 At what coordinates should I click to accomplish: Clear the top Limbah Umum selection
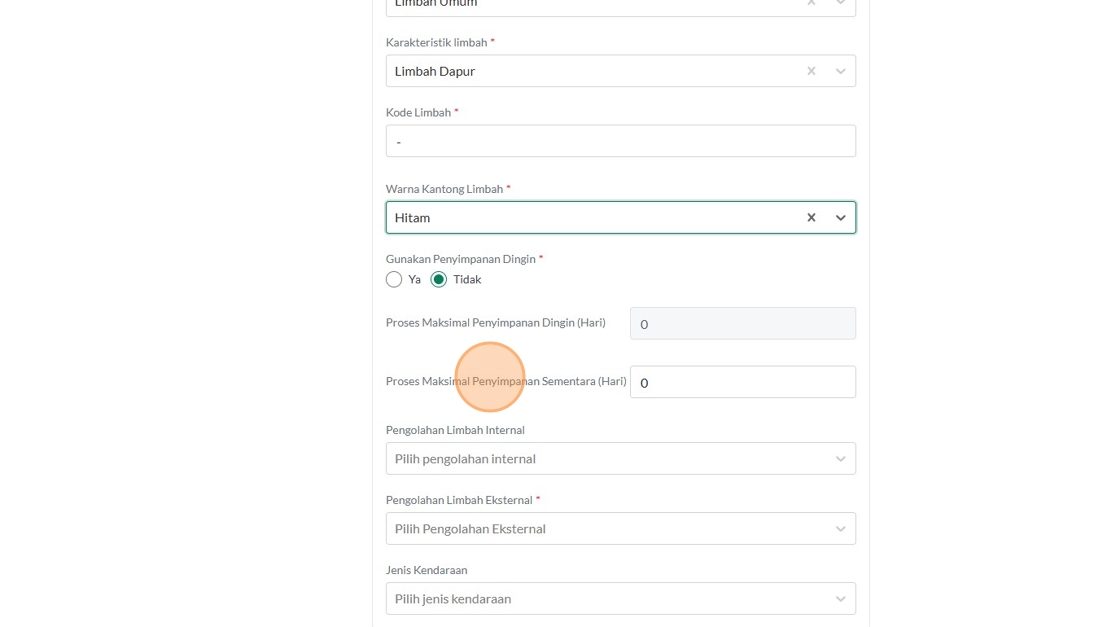[x=811, y=3]
